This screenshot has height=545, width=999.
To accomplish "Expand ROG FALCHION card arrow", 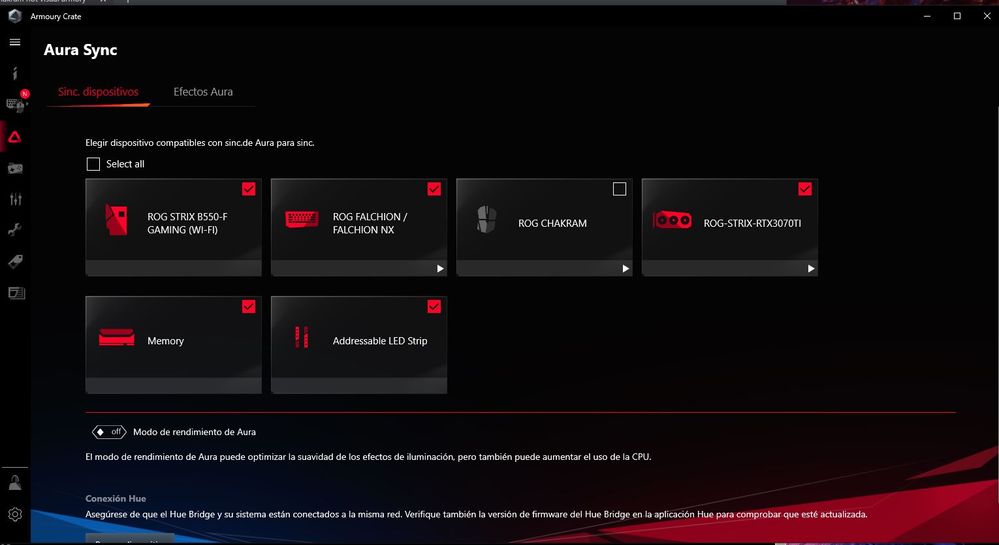I will [x=440, y=268].
